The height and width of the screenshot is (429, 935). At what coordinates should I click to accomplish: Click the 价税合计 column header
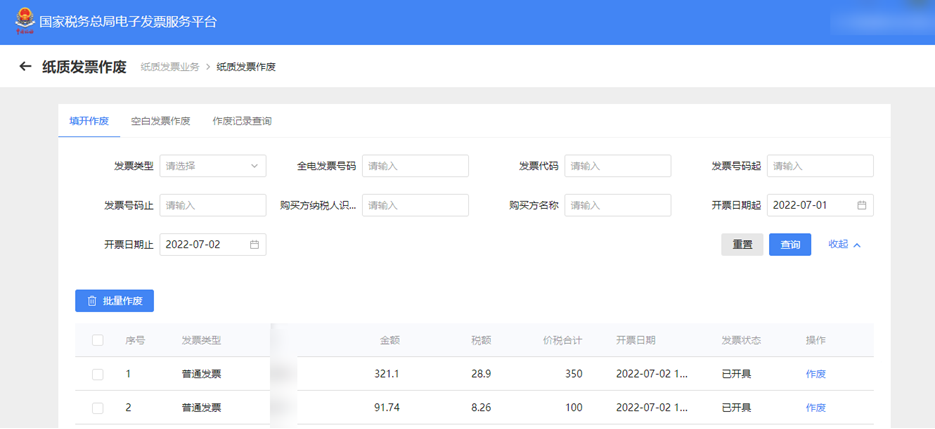tap(562, 341)
